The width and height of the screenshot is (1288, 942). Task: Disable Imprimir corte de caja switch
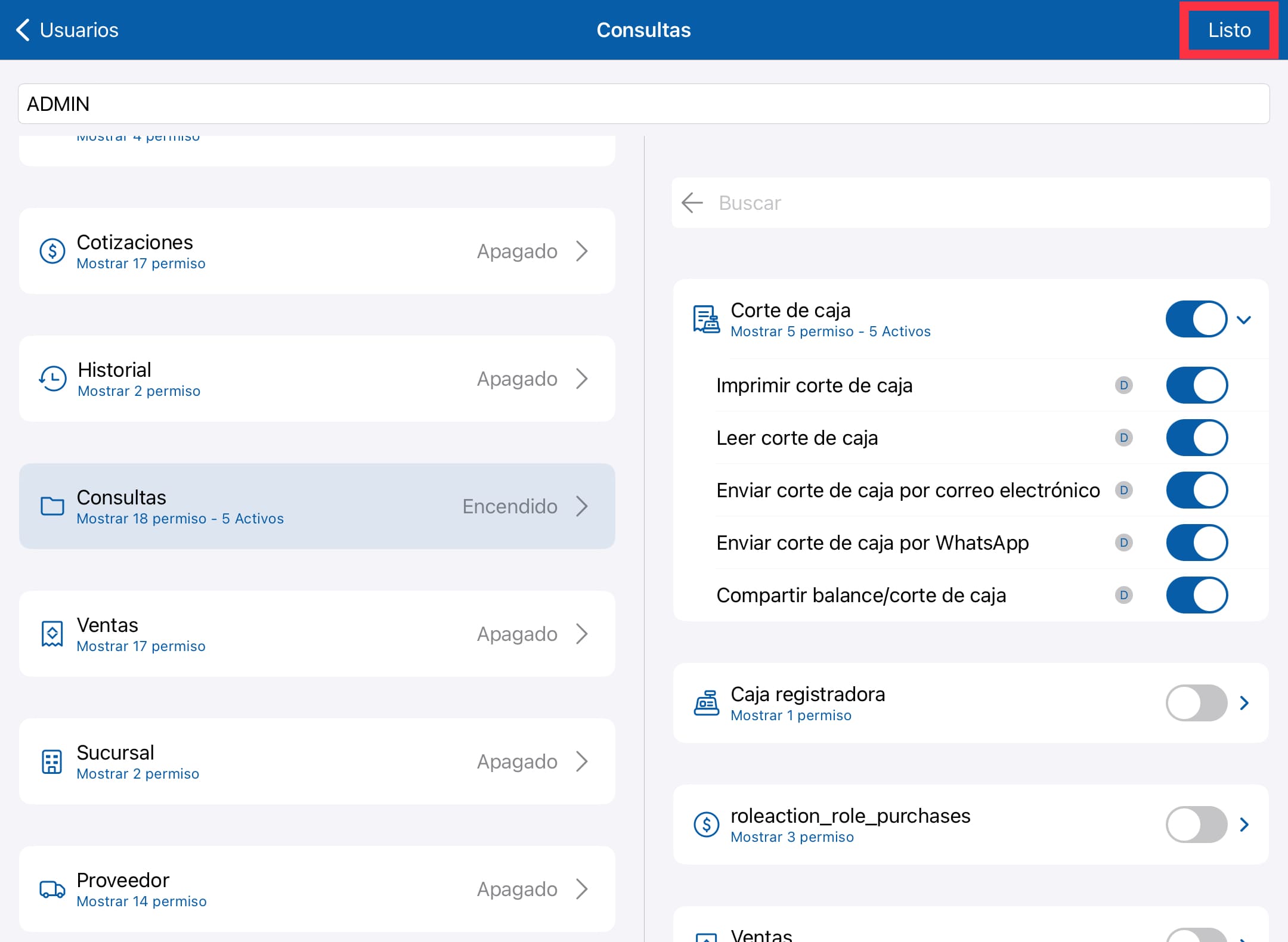click(1196, 385)
